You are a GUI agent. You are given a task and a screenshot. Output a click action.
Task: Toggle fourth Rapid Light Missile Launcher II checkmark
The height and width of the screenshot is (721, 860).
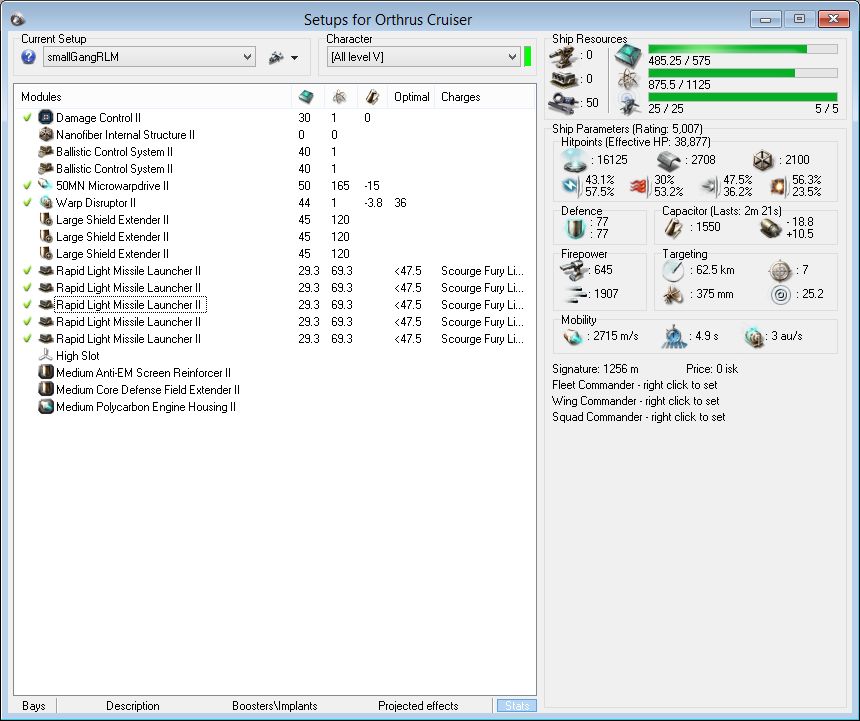tap(27, 321)
